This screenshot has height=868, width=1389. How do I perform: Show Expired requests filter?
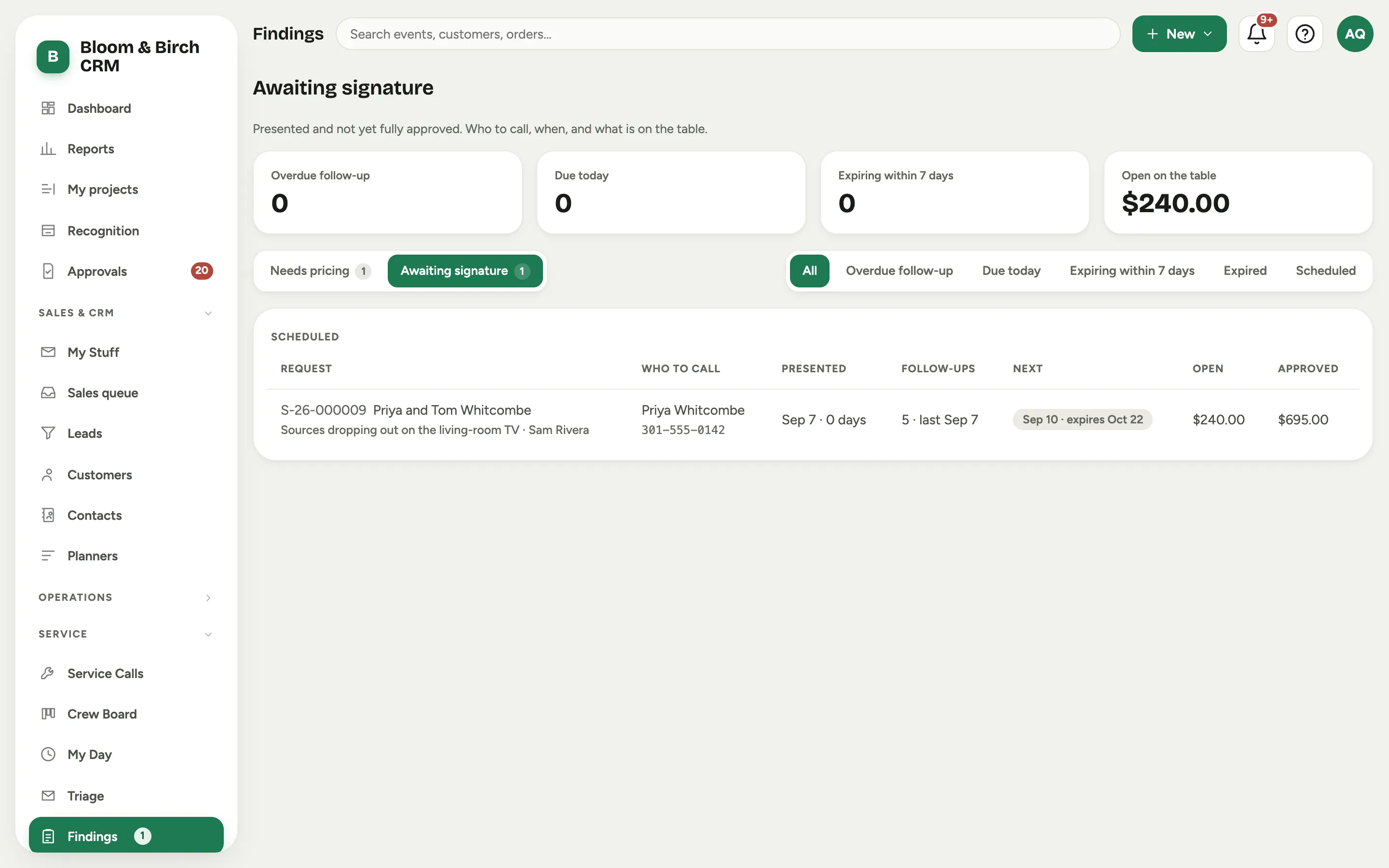[1244, 271]
